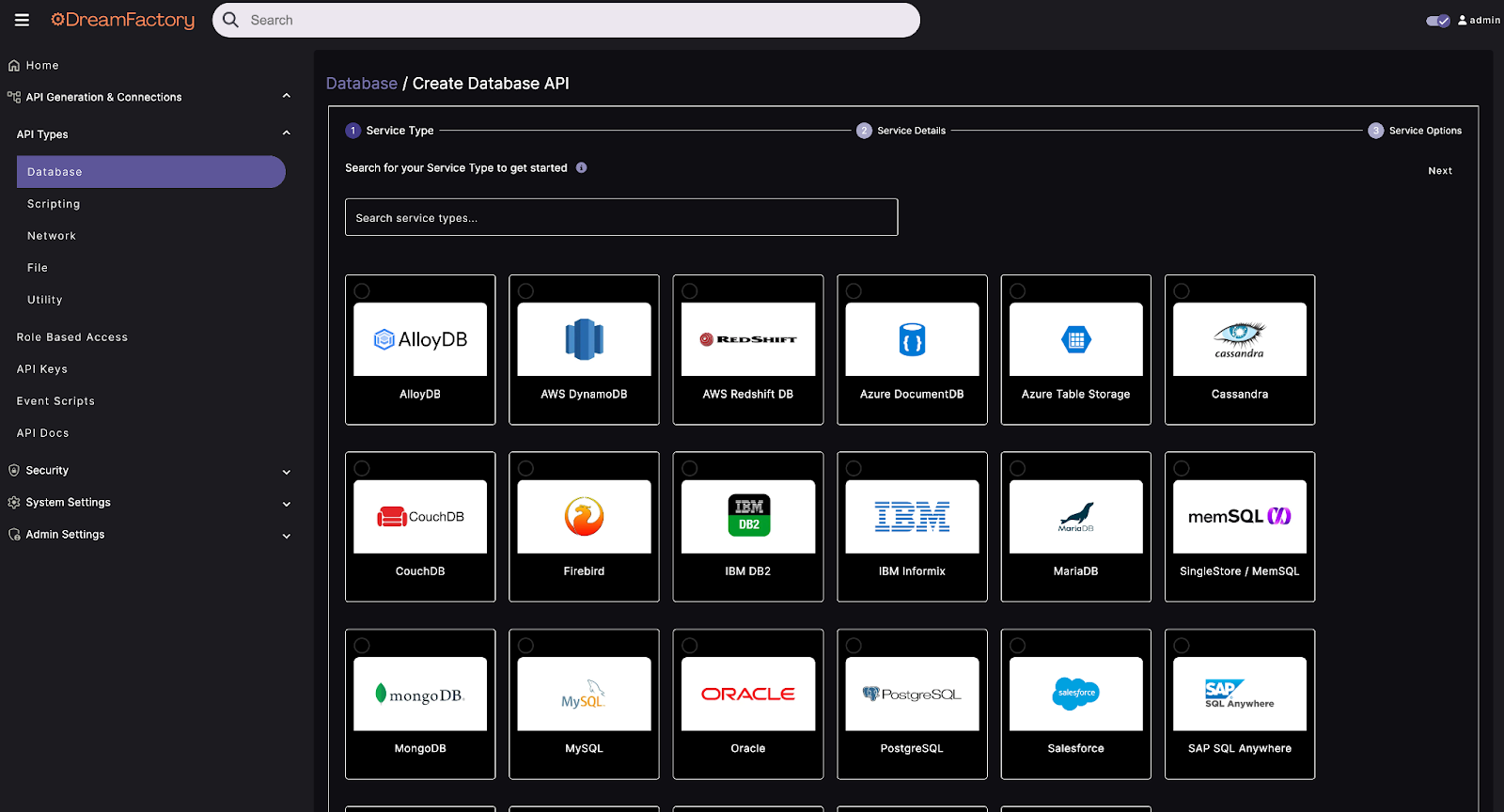Click the Cassandra eye logo image
The height and width of the screenshot is (812, 1504).
coord(1240,339)
